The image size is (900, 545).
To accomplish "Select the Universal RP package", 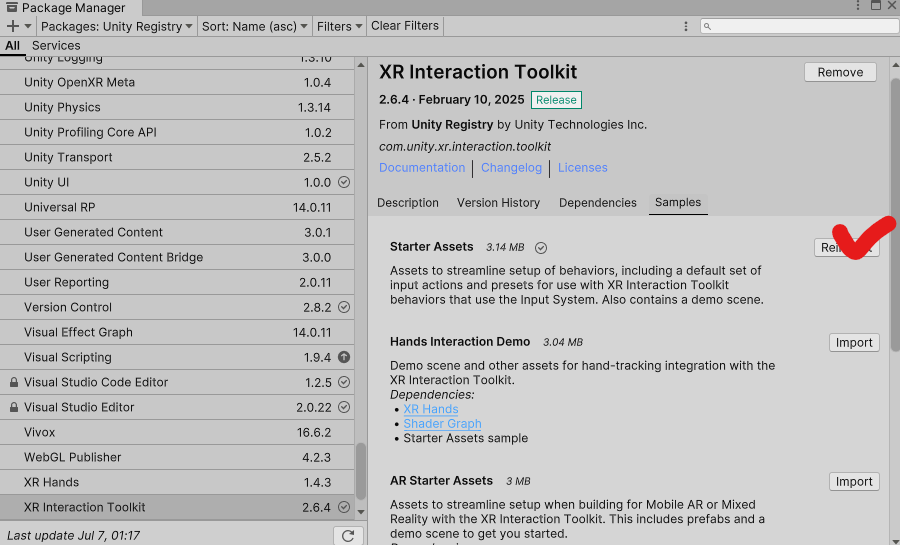I will click(x=177, y=207).
